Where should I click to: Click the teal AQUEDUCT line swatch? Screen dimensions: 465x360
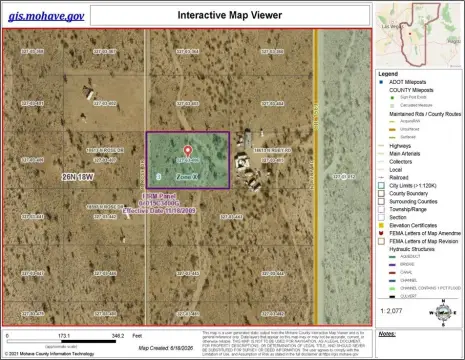[x=392, y=257]
